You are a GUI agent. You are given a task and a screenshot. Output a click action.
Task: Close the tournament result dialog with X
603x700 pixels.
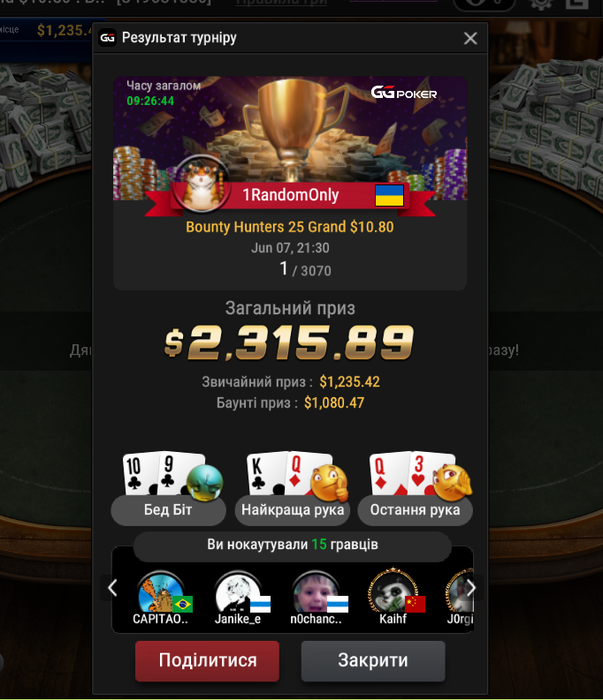tap(470, 38)
